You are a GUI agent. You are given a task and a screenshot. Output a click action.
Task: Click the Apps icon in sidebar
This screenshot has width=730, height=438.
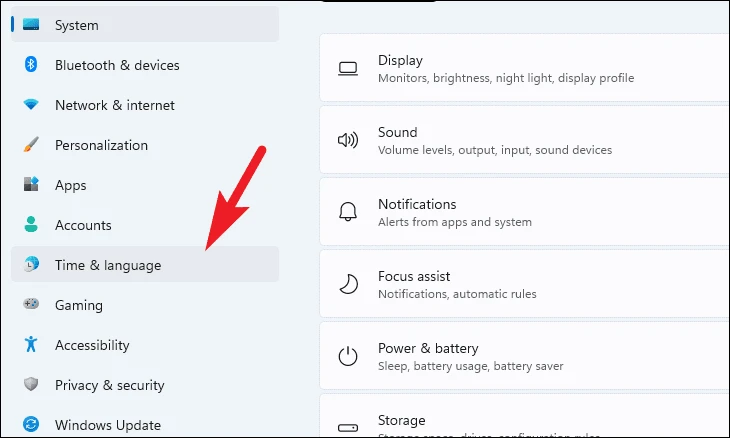point(31,184)
